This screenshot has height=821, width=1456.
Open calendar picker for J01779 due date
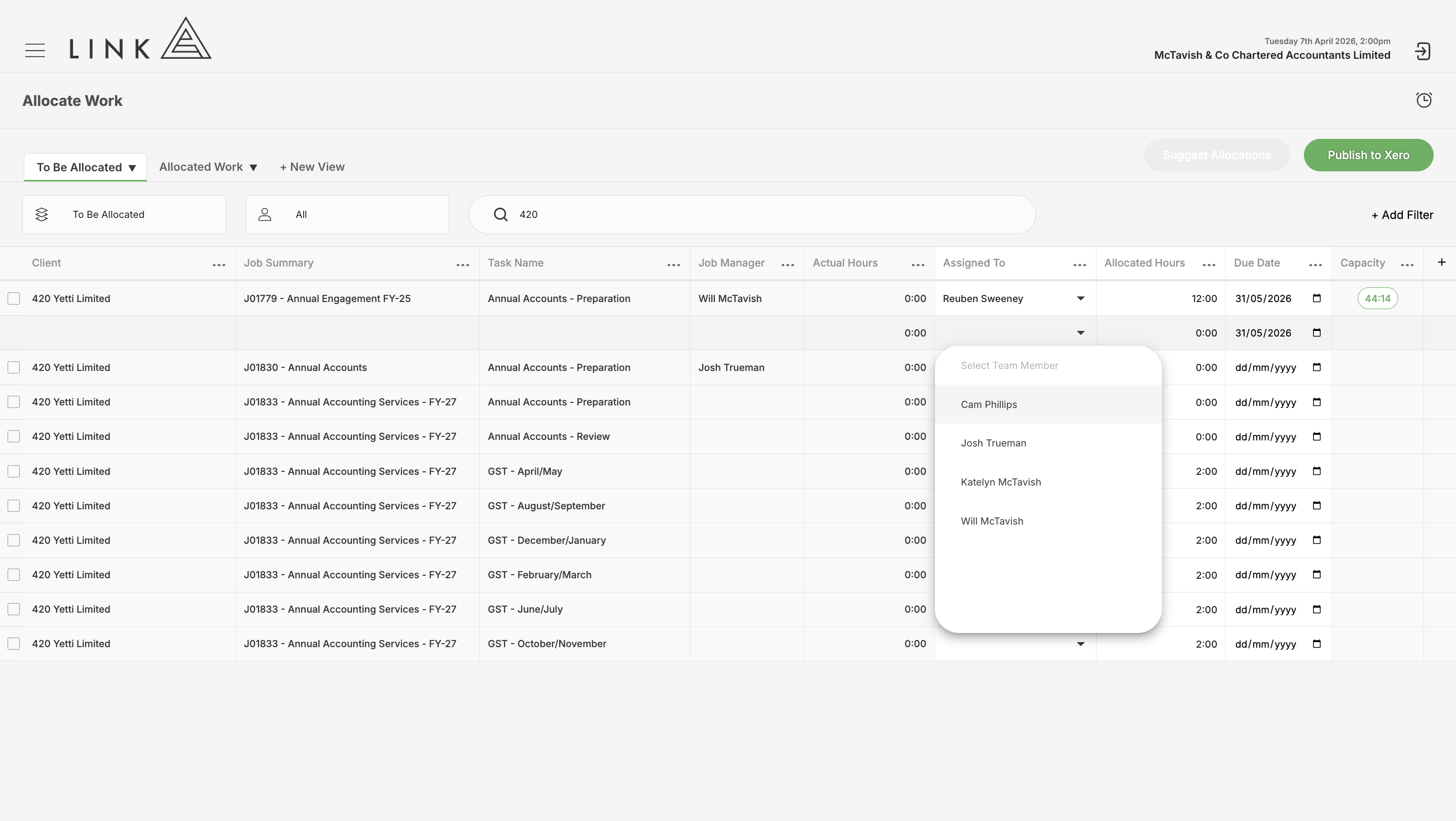point(1317,298)
